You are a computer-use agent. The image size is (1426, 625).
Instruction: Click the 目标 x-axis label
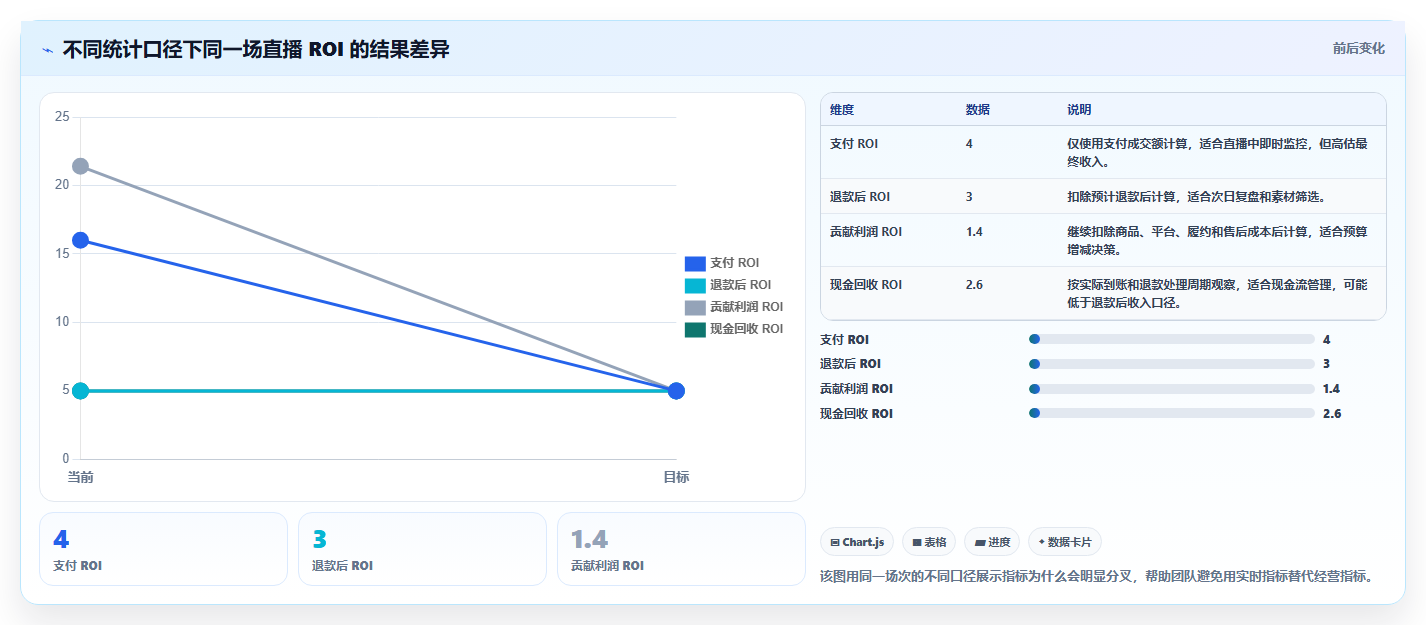coord(676,477)
